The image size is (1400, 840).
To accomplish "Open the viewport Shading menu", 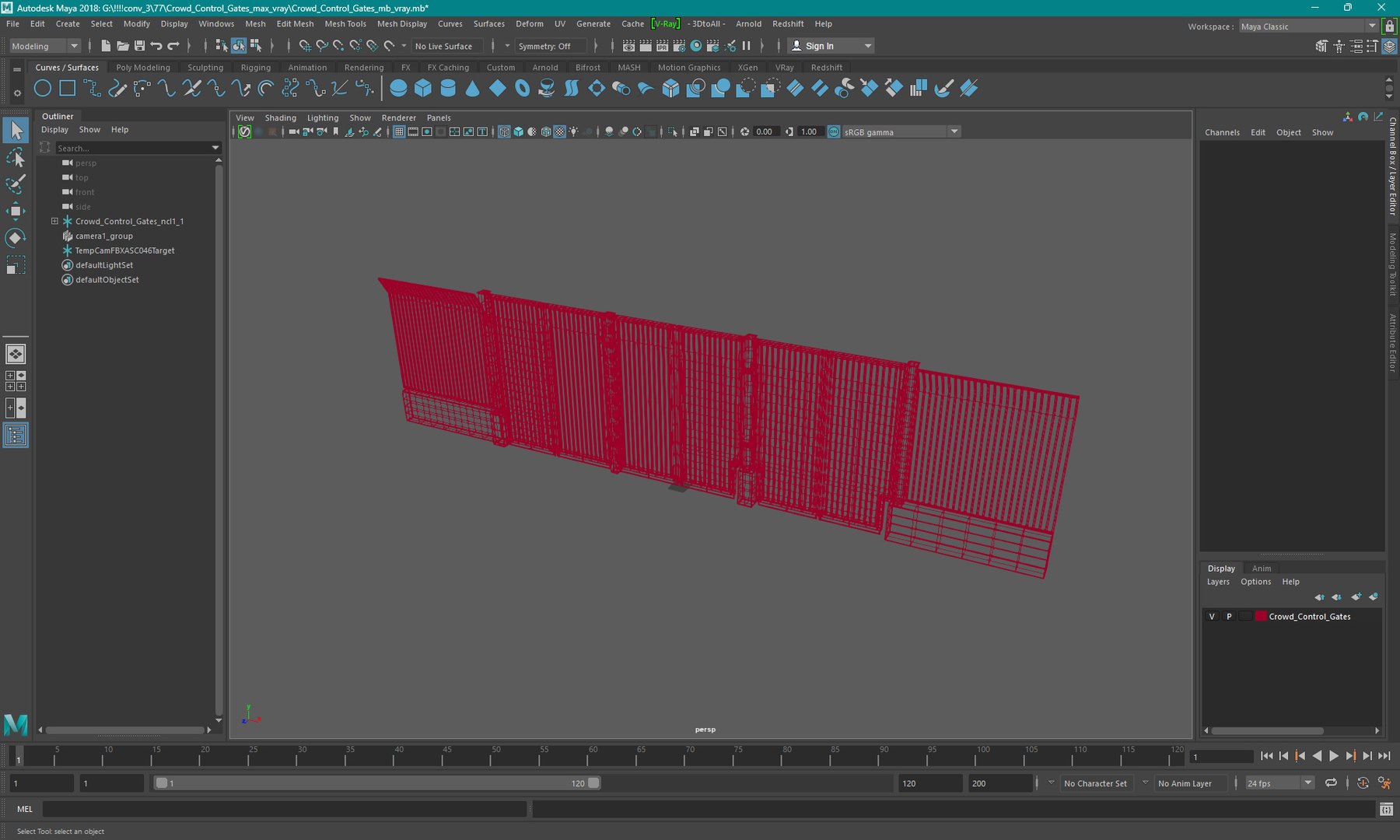I will point(280,118).
